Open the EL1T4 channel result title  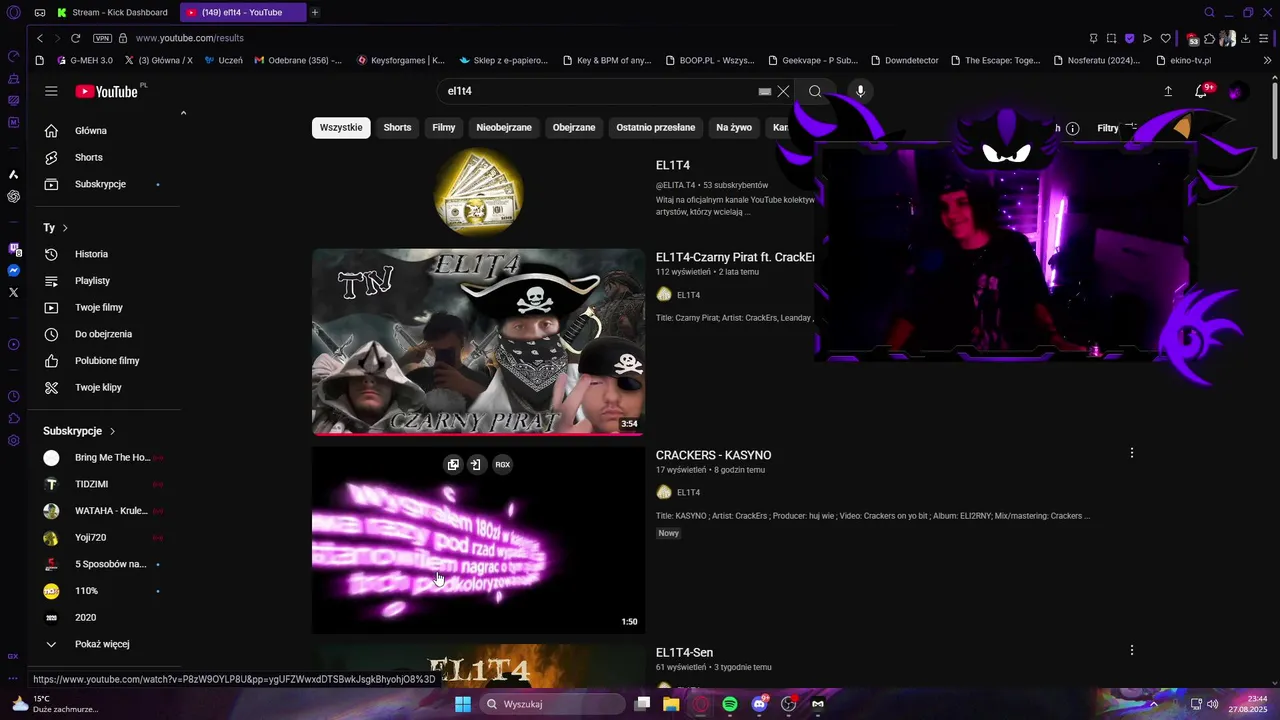click(x=673, y=165)
